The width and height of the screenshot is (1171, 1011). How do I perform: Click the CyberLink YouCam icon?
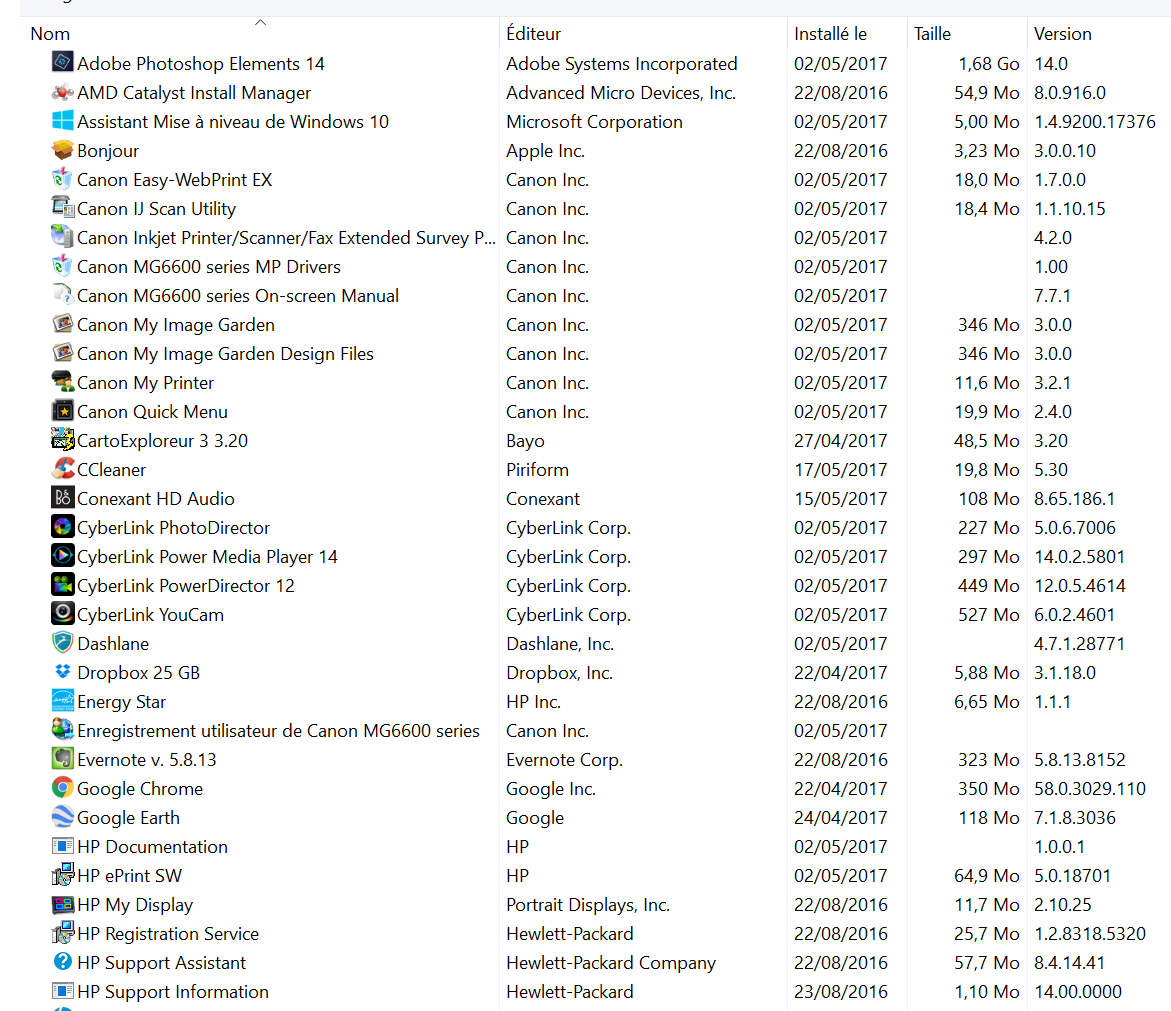[63, 613]
